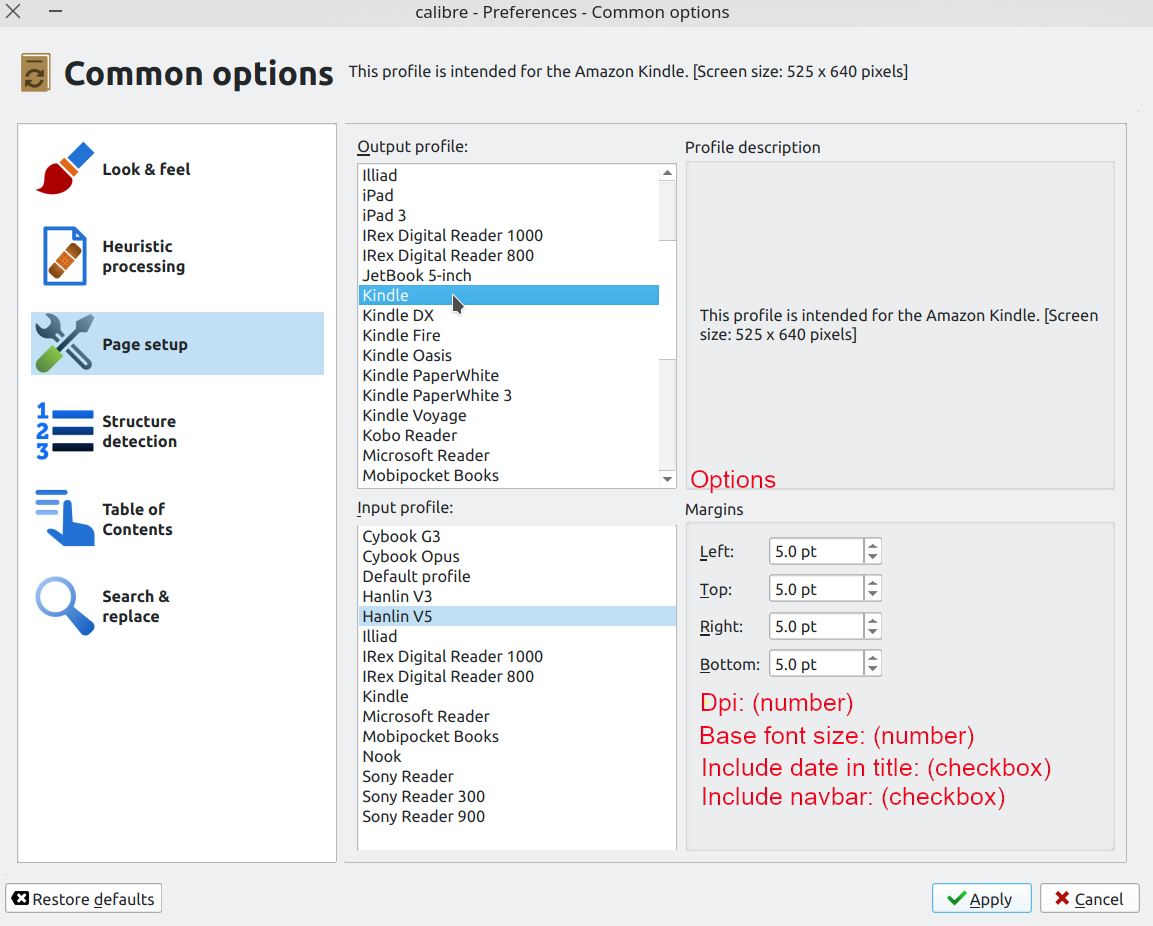Image resolution: width=1153 pixels, height=926 pixels.
Task: Click the Search & replace magnifier icon
Action: pyautogui.click(x=65, y=606)
